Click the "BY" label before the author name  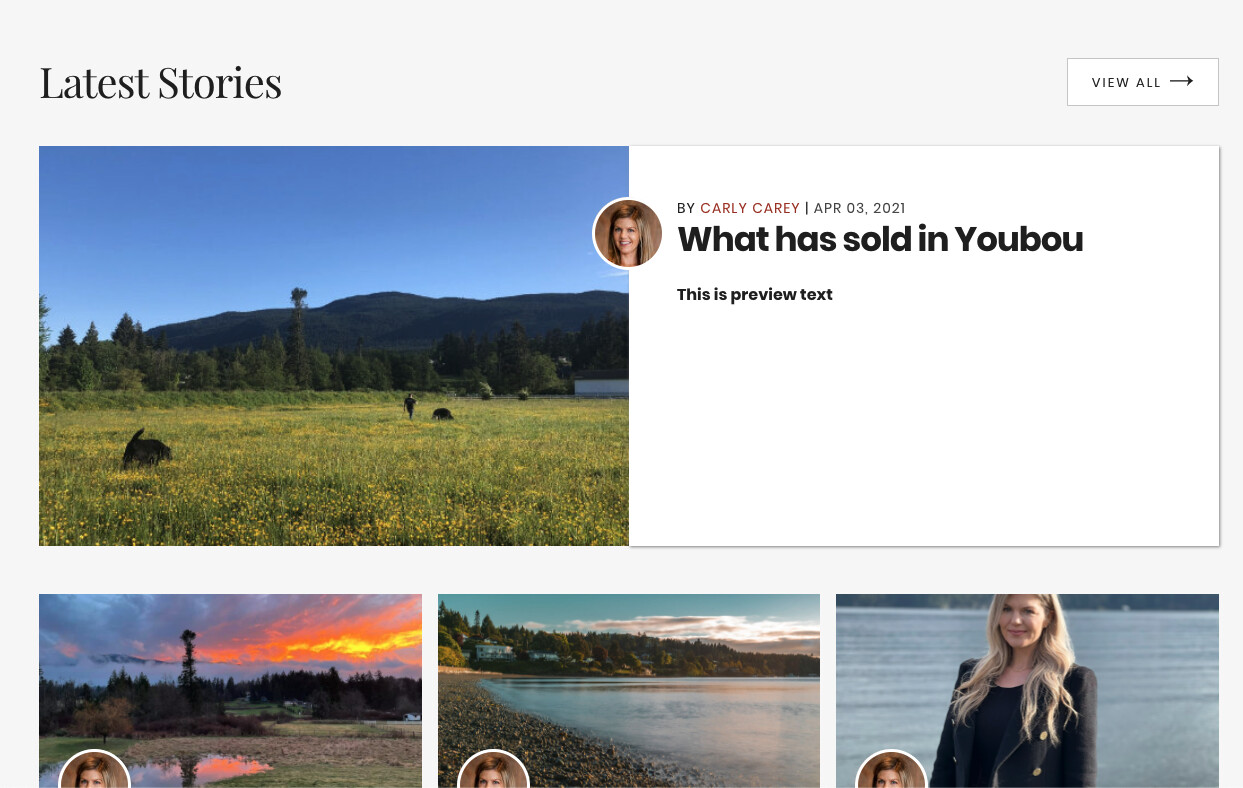pos(686,208)
